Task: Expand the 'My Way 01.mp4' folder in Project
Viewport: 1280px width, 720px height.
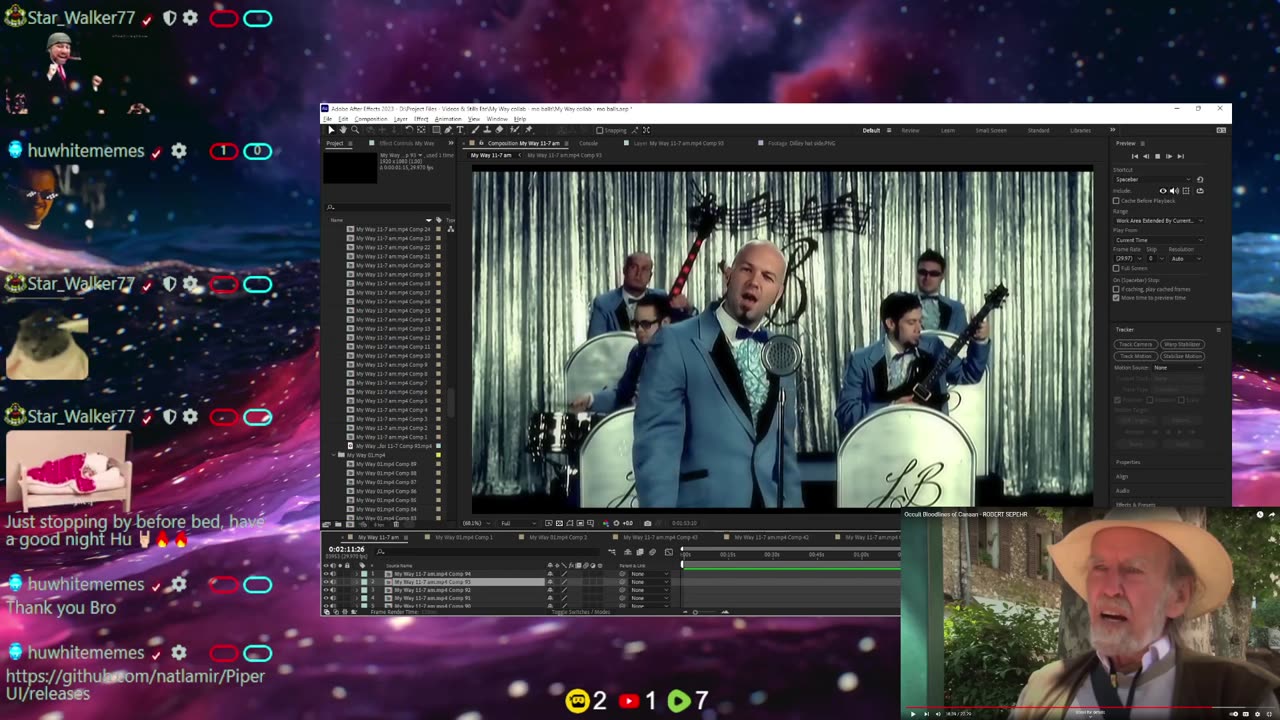Action: [x=334, y=455]
